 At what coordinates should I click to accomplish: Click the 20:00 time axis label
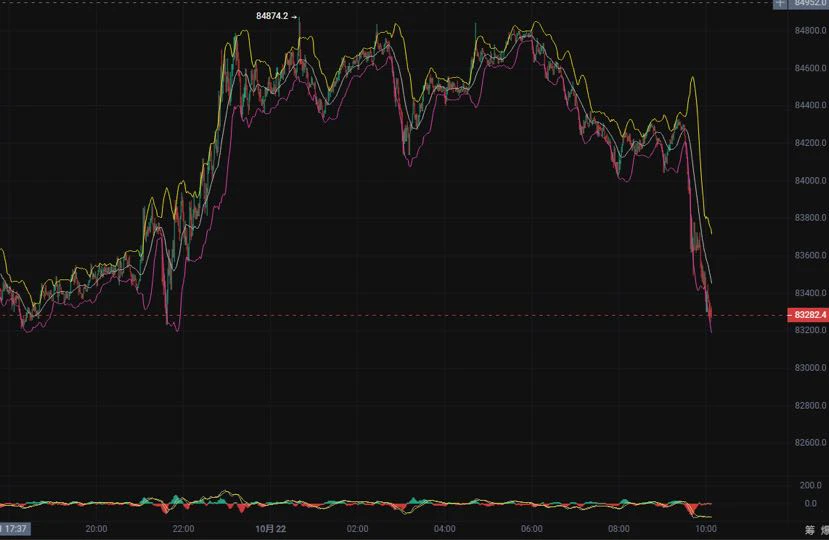point(96,529)
